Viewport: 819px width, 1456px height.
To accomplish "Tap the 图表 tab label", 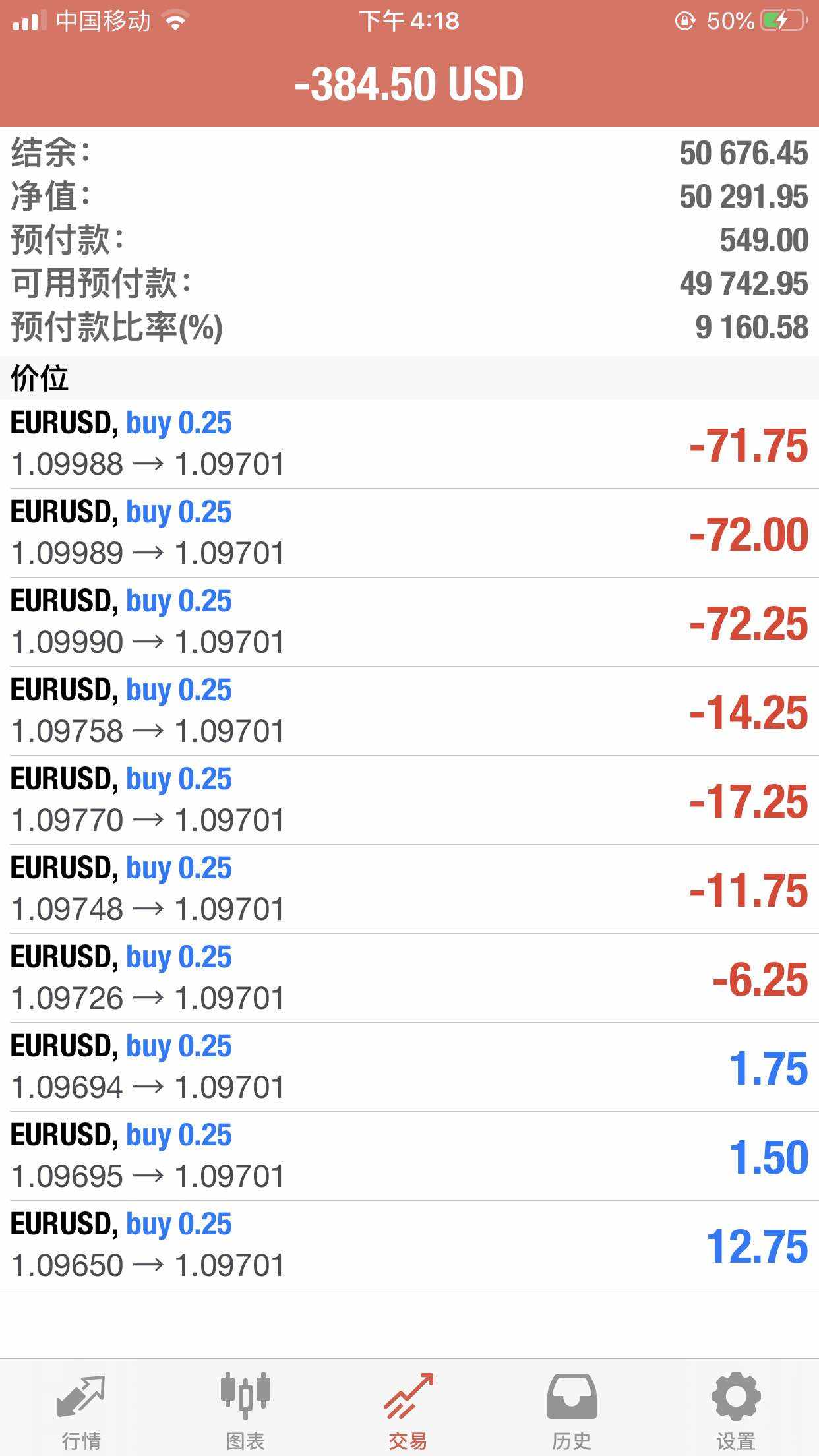I will pos(245,1441).
